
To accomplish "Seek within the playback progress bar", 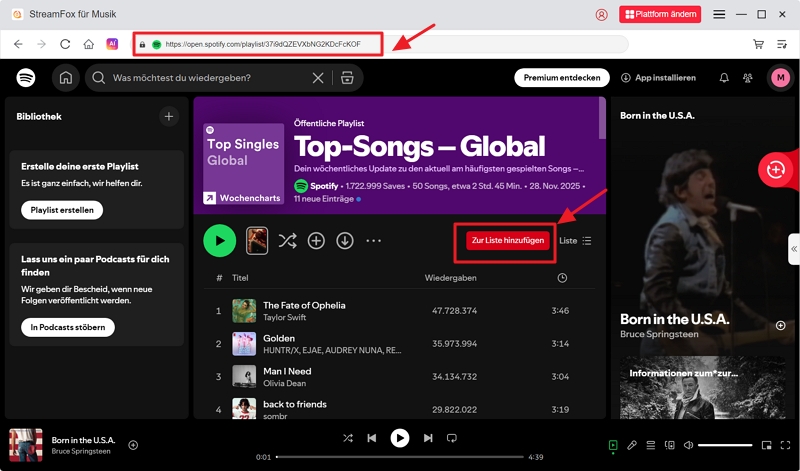I will coord(400,457).
